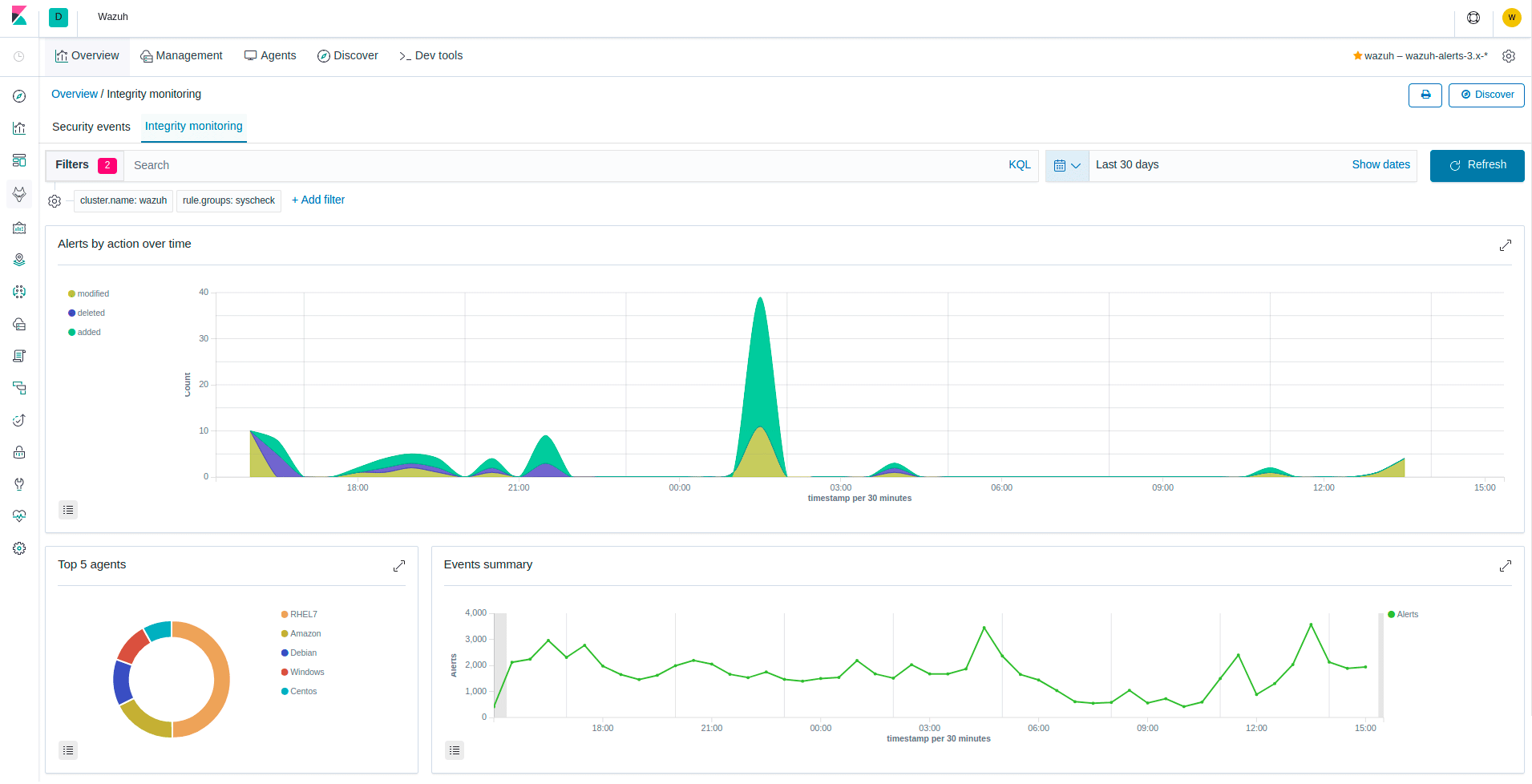The image size is (1532, 784).
Task: Open Discover from the left sidebar compass icon
Action: [19, 96]
